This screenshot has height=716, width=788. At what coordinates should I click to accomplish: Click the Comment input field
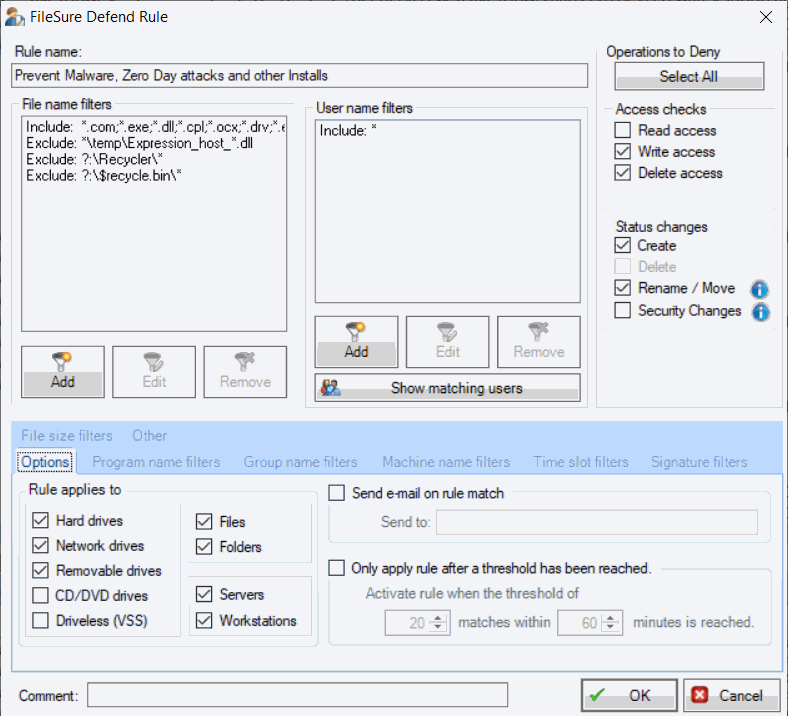click(x=298, y=695)
